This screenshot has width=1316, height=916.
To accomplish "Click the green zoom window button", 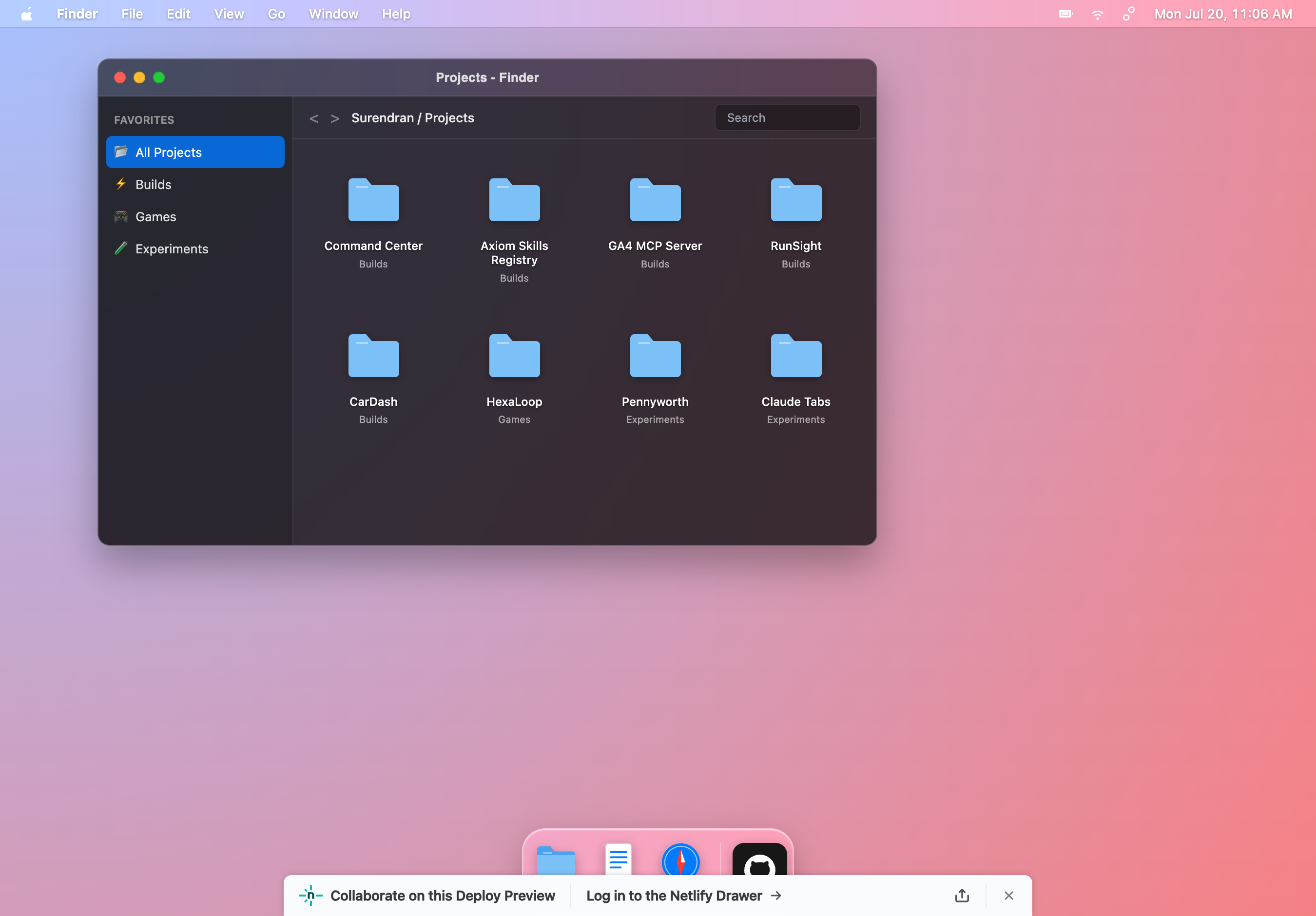I will coord(159,77).
